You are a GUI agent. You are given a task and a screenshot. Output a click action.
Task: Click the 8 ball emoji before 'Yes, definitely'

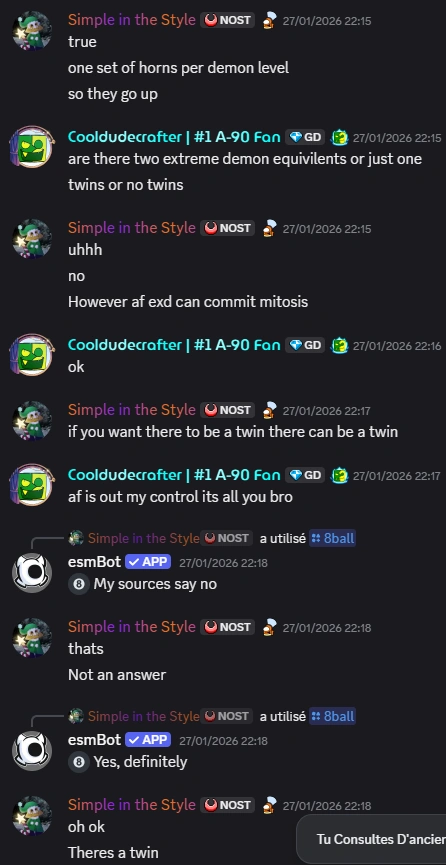pyautogui.click(x=78, y=762)
